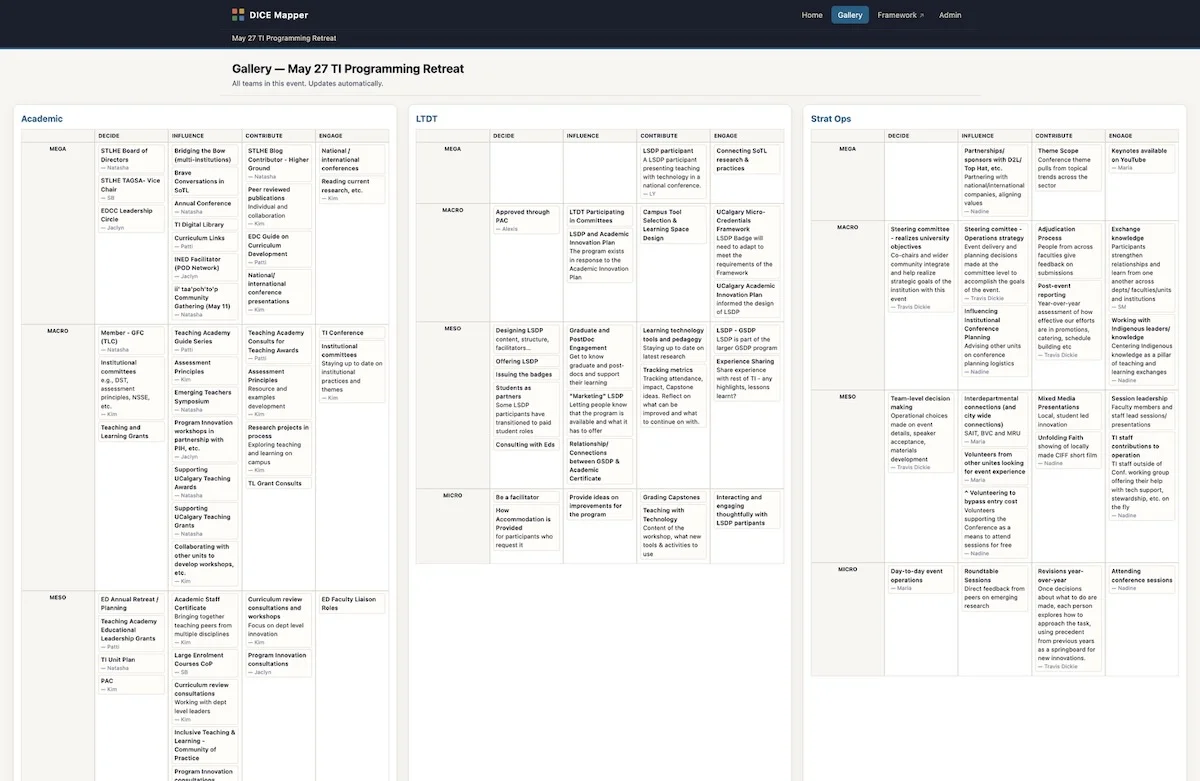Click the Issuing the badges card
This screenshot has width=1200, height=781.
525,375
